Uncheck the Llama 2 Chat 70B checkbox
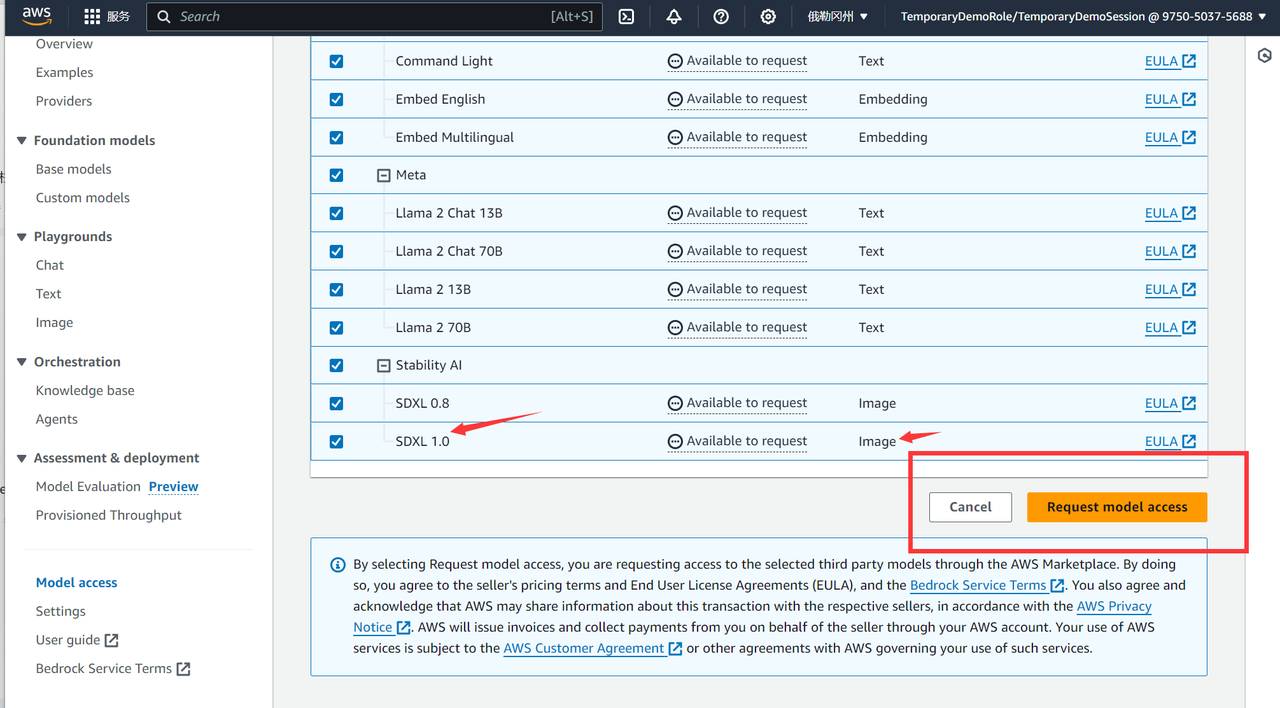 [x=336, y=251]
